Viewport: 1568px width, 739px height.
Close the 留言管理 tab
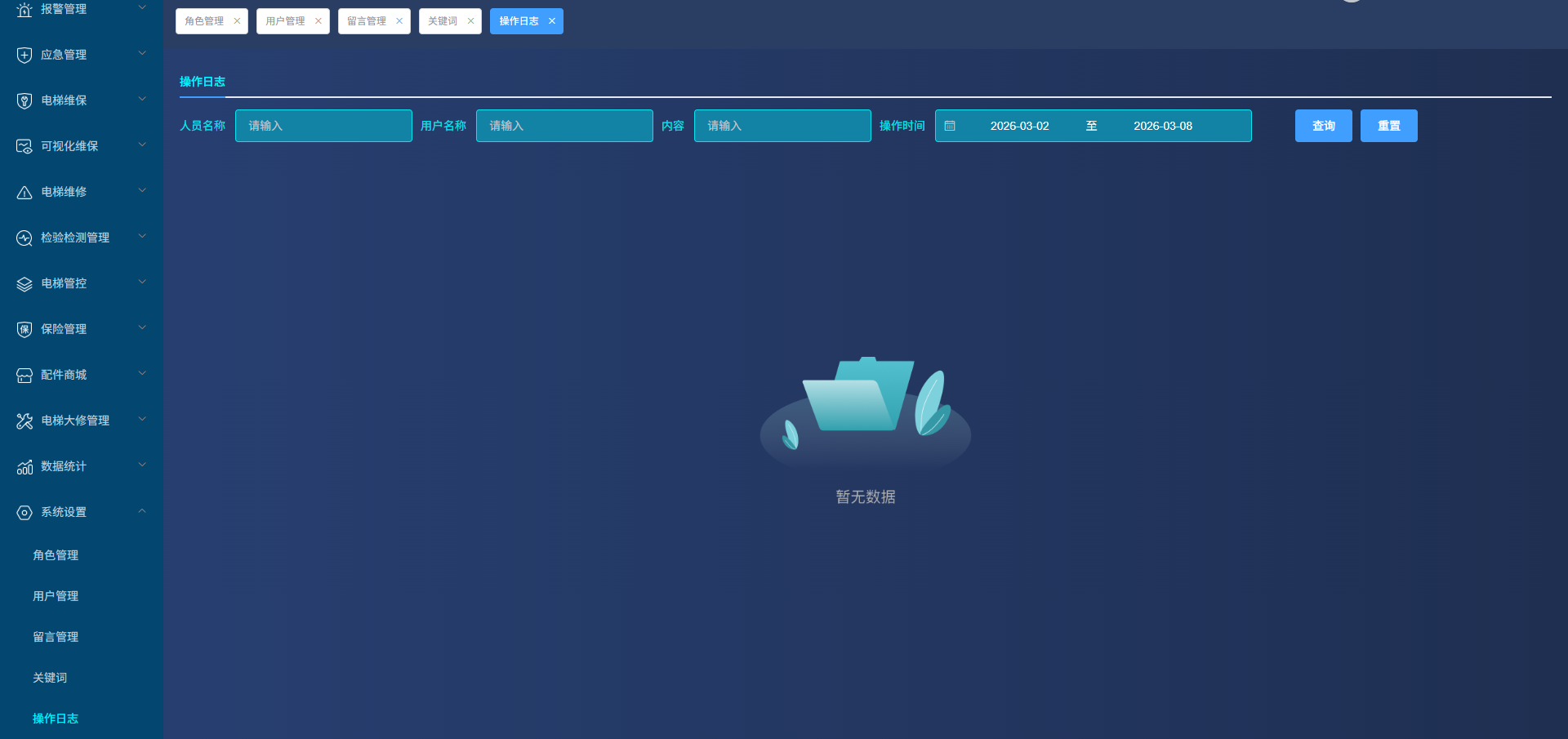pyautogui.click(x=399, y=21)
